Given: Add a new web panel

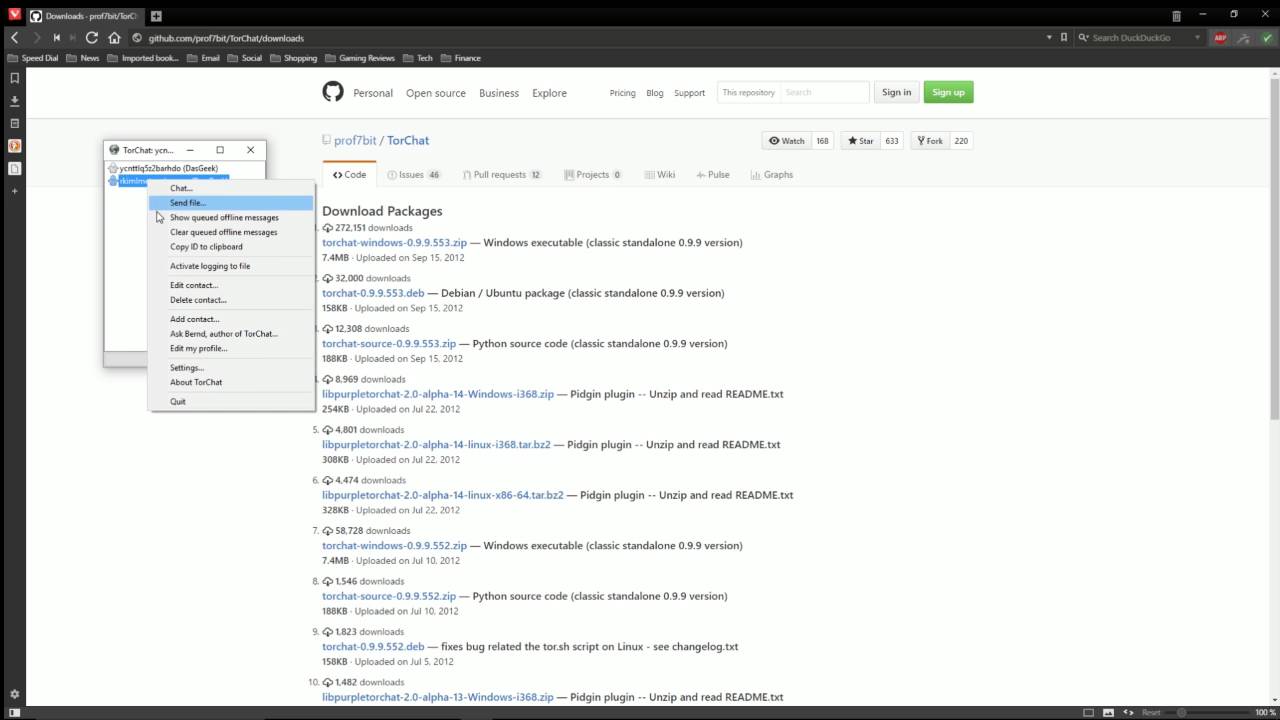Looking at the screenshot, I should click(x=14, y=190).
